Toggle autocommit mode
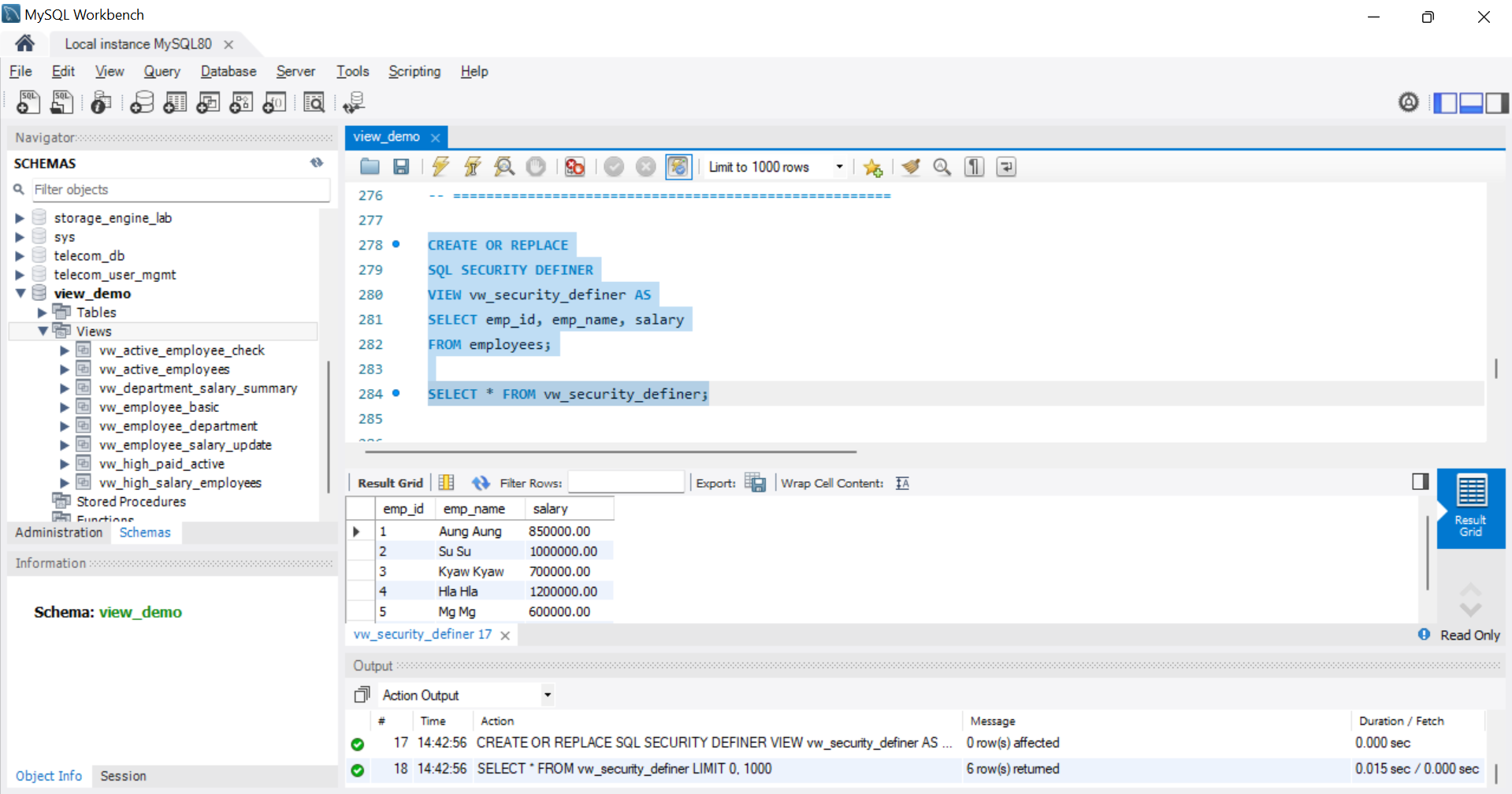 [678, 167]
